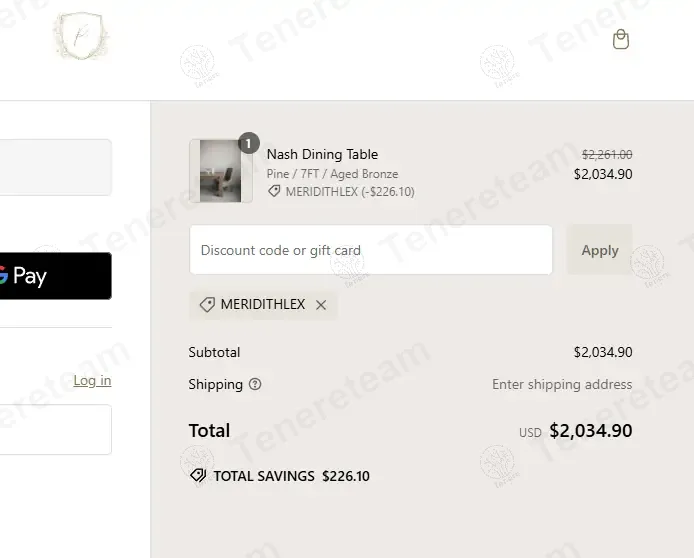Viewport: 694px width, 558px height.
Task: Click the Shipping help question mark icon
Action: pyautogui.click(x=255, y=384)
